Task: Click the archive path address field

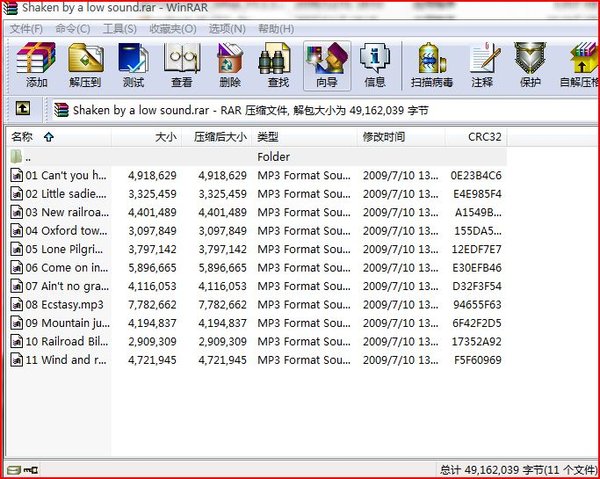Action: (x=323, y=110)
